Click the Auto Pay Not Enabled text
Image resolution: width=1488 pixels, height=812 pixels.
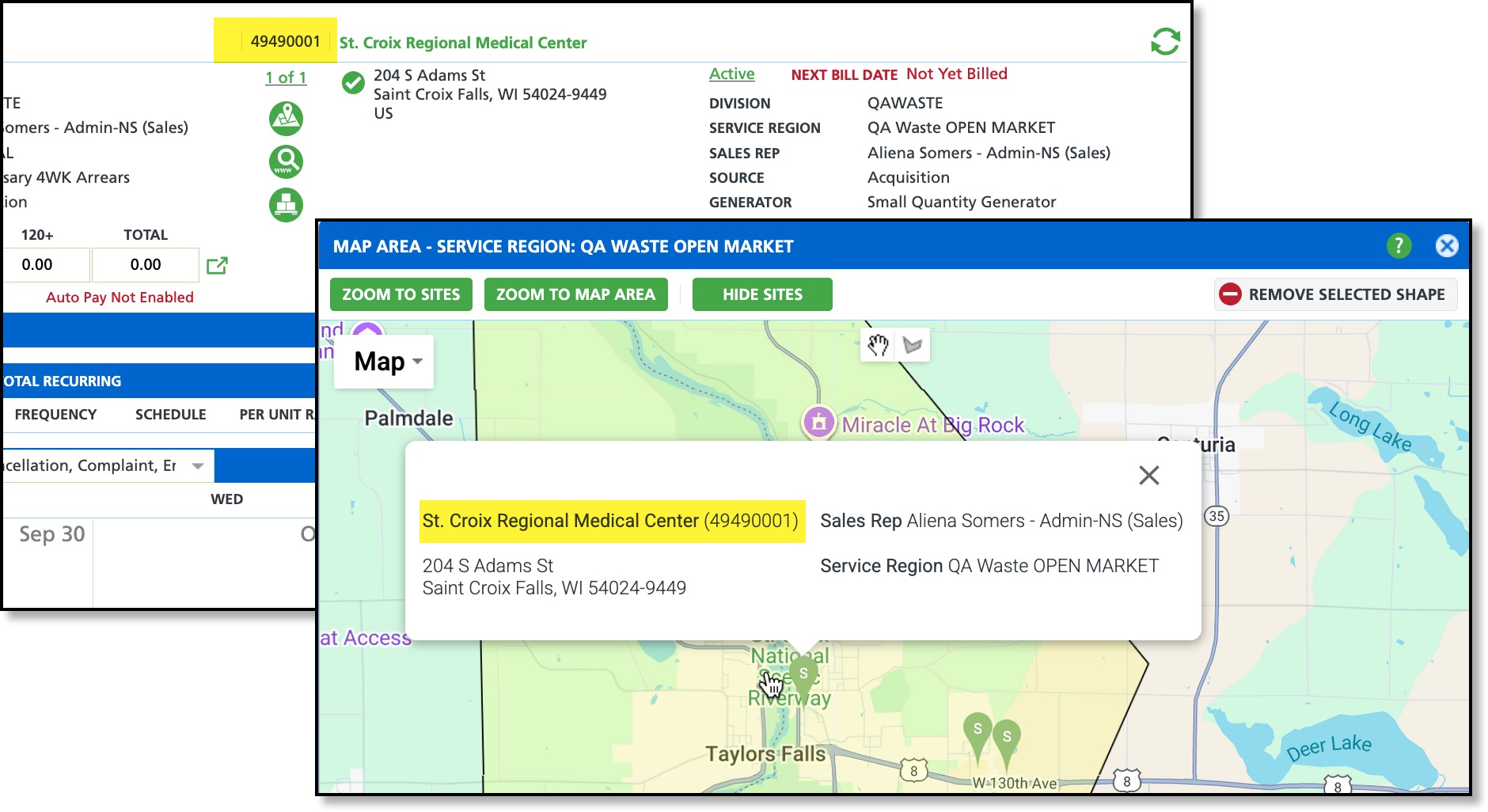[x=120, y=298]
